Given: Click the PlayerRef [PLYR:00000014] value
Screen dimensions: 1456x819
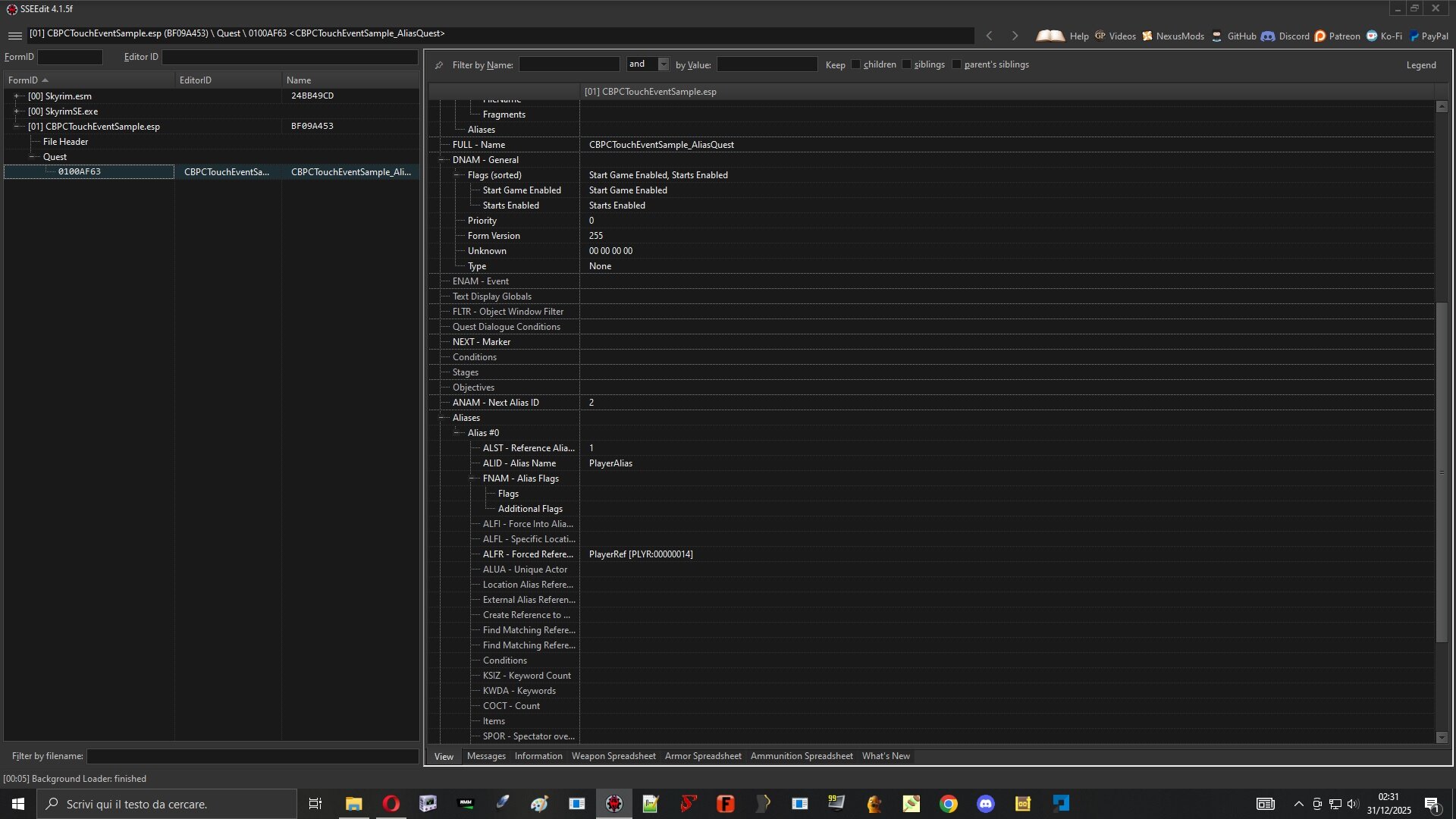Looking at the screenshot, I should click(641, 554).
